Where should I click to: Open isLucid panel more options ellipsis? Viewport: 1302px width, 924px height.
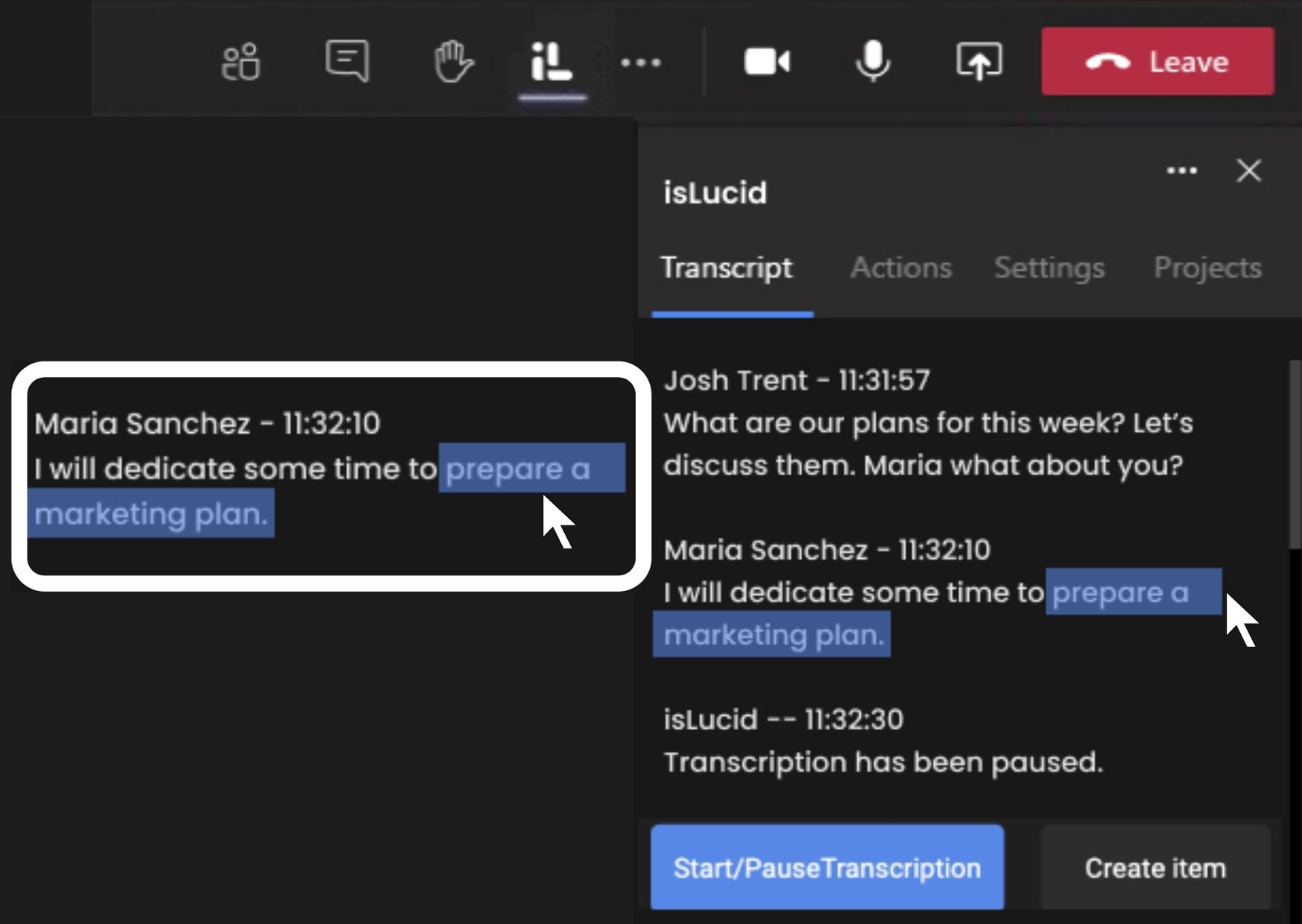[x=1182, y=171]
